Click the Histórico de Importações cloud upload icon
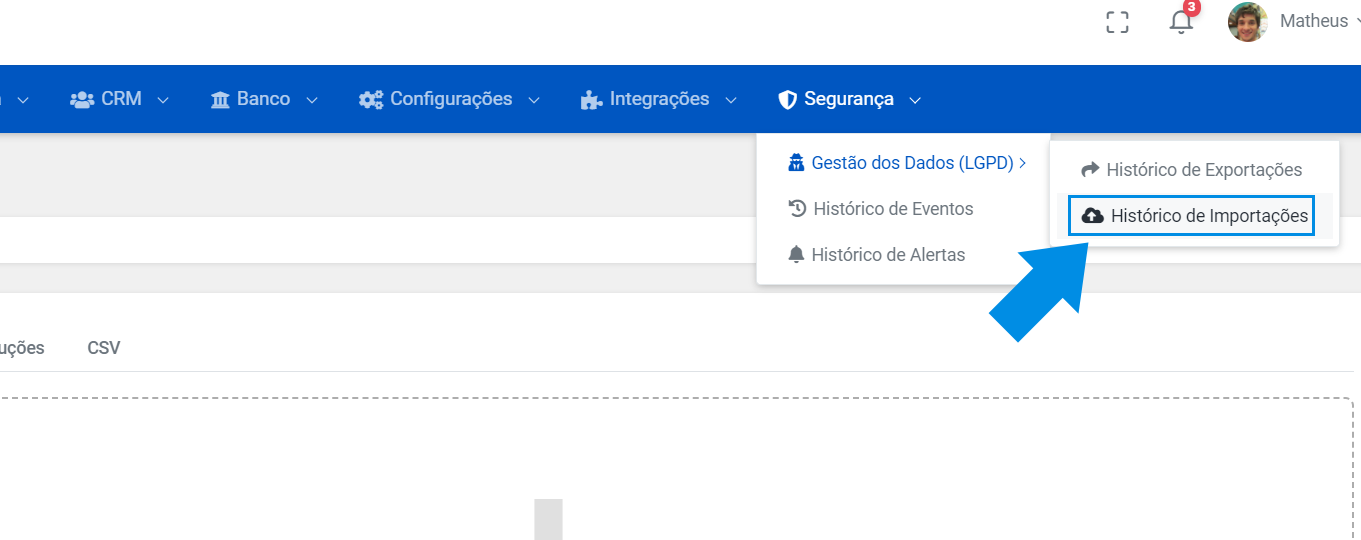 [x=1093, y=215]
